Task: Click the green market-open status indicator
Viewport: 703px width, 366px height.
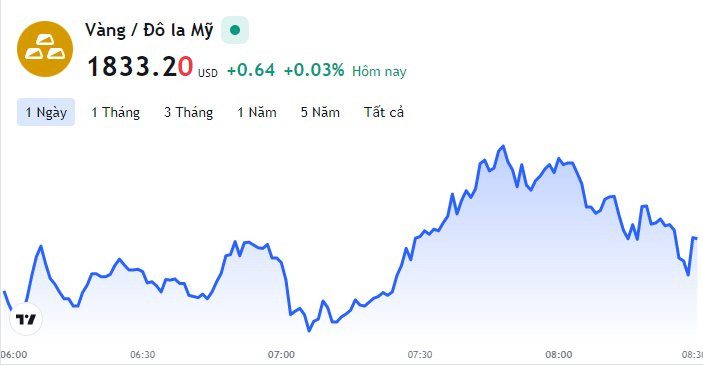Action: tap(235, 30)
